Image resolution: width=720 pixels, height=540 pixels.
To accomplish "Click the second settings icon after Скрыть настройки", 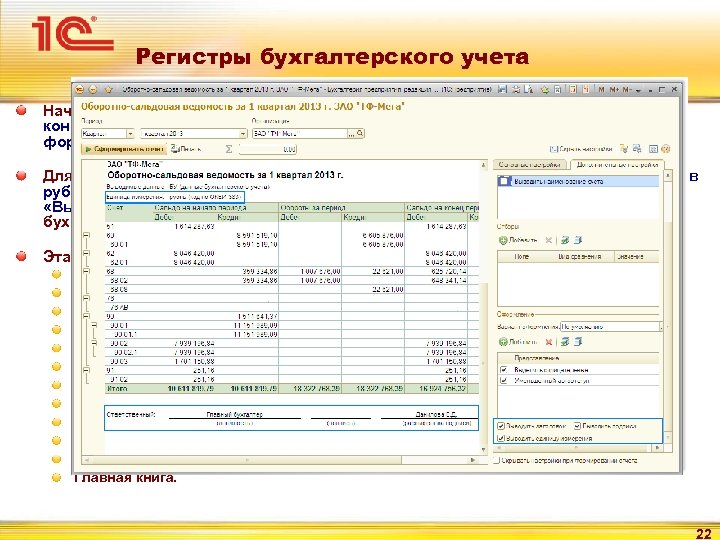I will tap(637, 149).
